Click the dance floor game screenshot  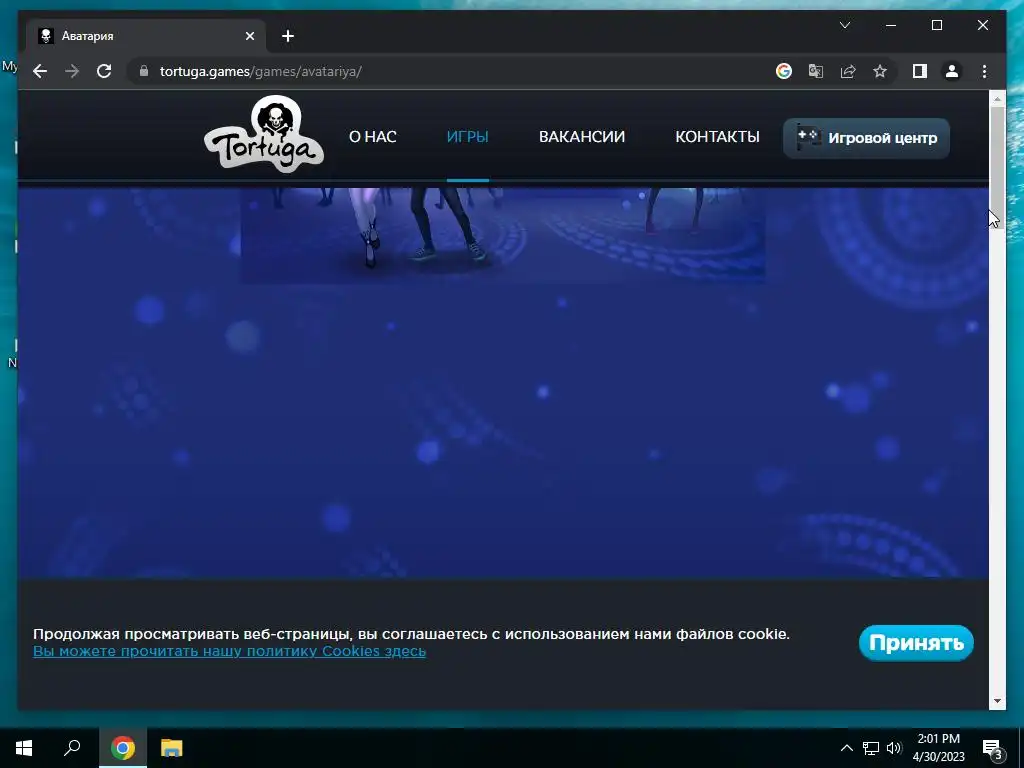503,235
